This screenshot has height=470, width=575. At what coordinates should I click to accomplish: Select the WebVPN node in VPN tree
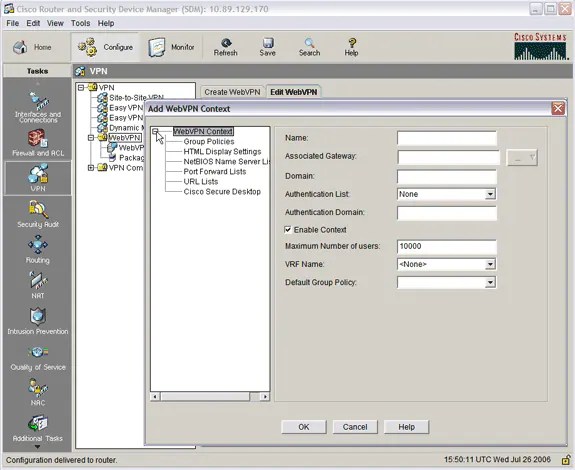[x=125, y=138]
